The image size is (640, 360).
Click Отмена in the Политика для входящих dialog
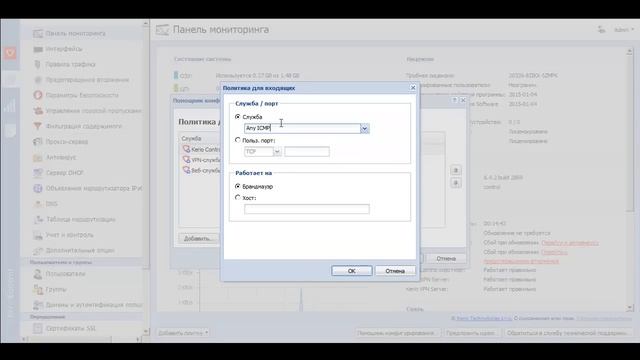(x=395, y=271)
